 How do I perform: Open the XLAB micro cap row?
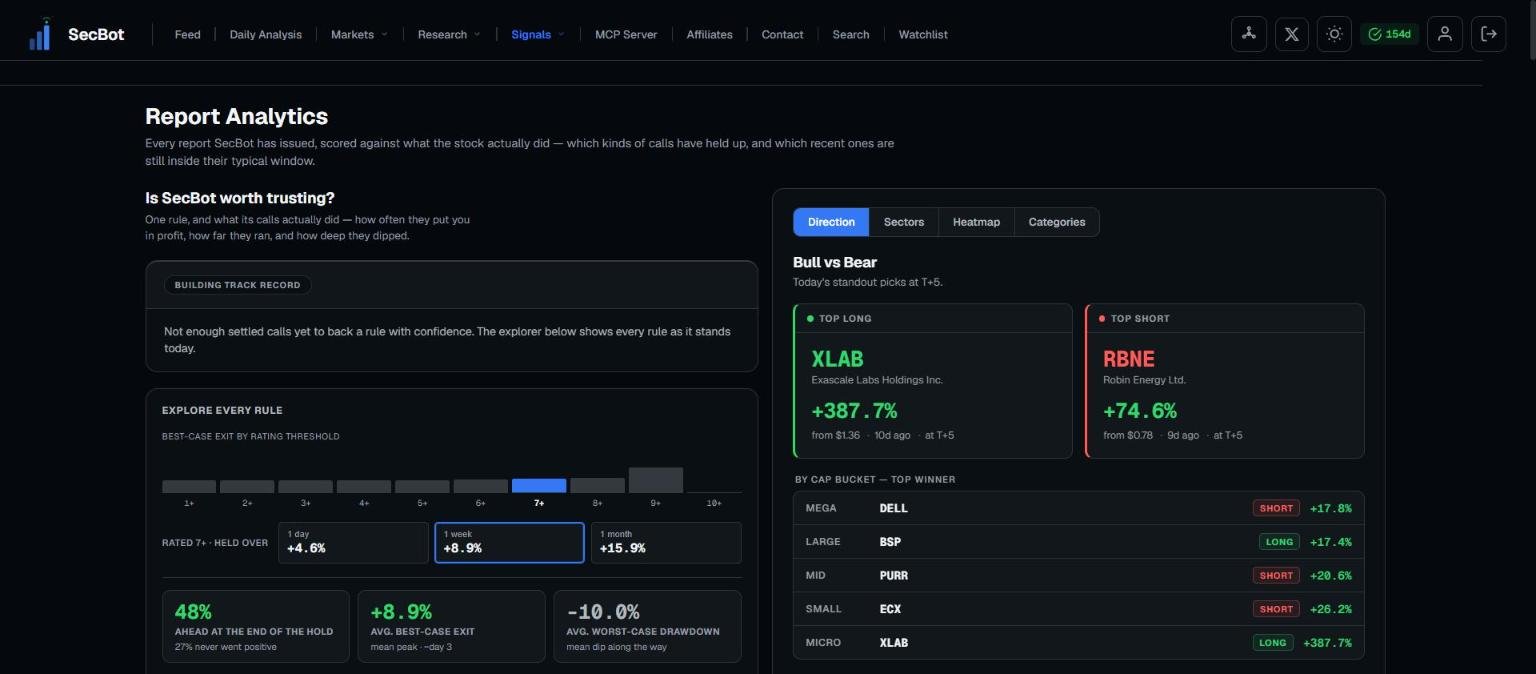click(1079, 642)
